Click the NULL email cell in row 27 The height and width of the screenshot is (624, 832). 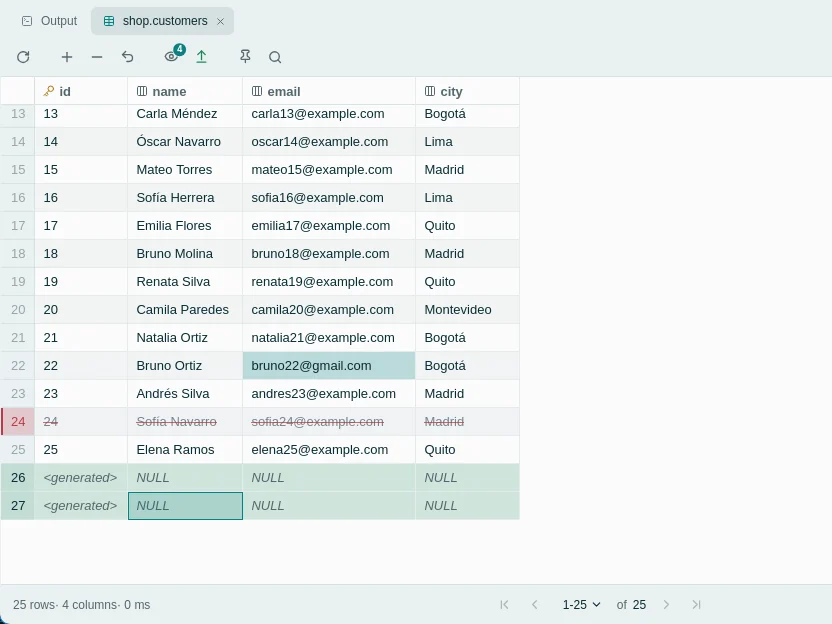[x=329, y=506]
